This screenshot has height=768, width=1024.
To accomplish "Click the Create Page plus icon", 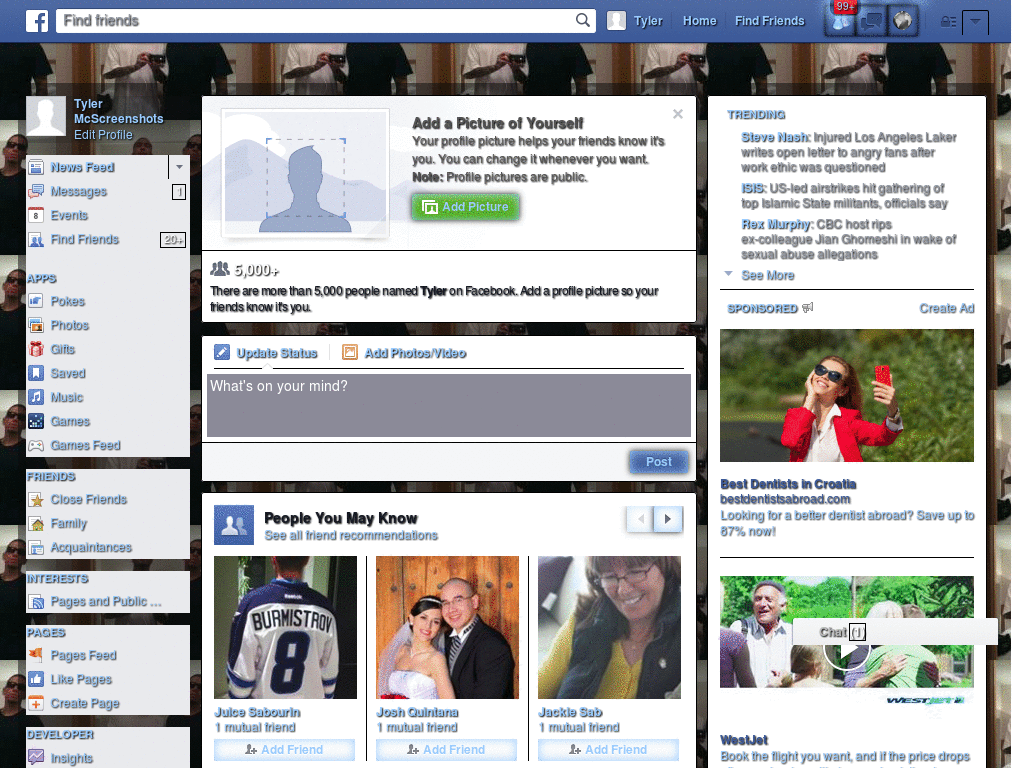I will [x=36, y=703].
